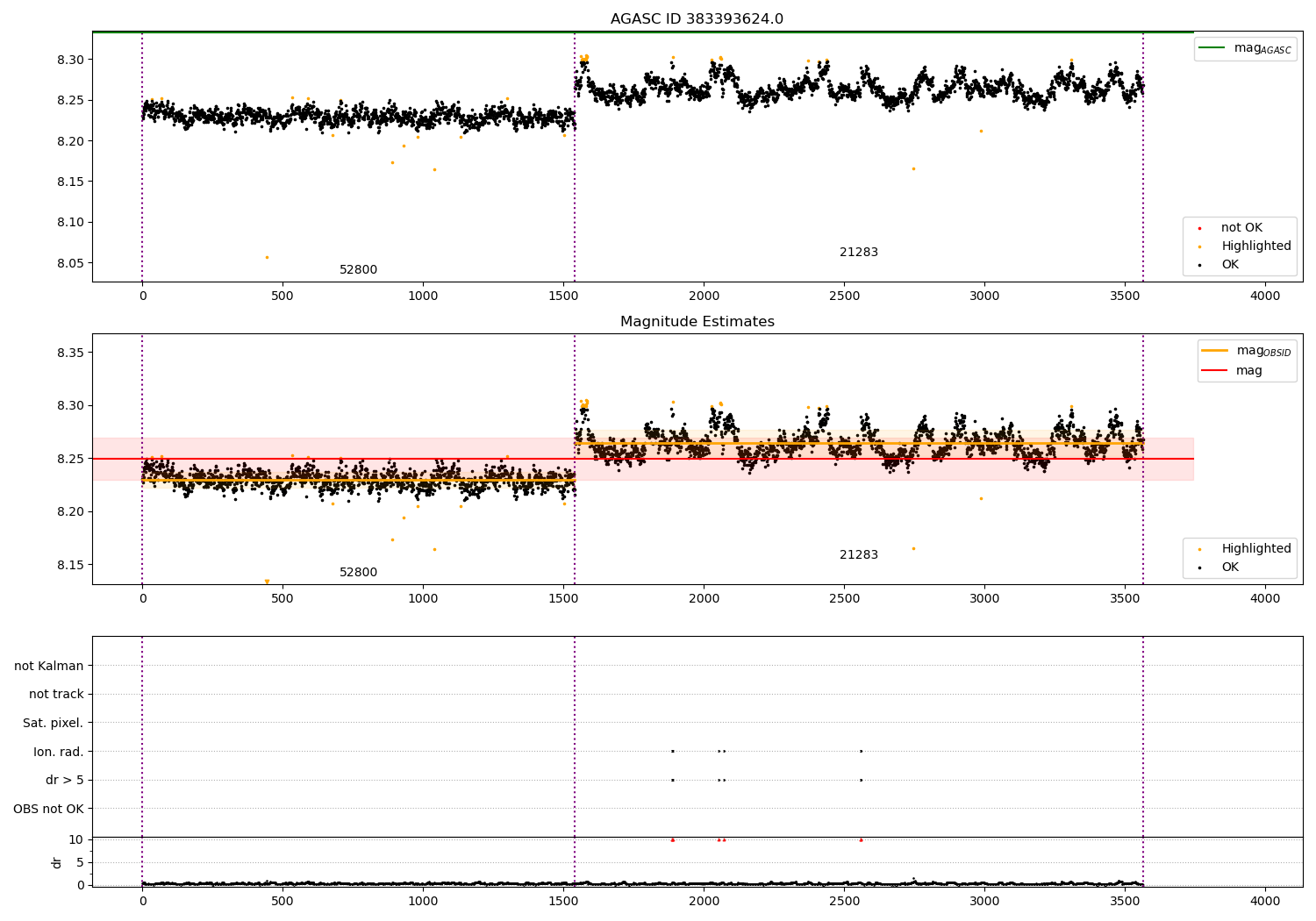Click the y-axis tick '10' in the dr panel

(76, 840)
